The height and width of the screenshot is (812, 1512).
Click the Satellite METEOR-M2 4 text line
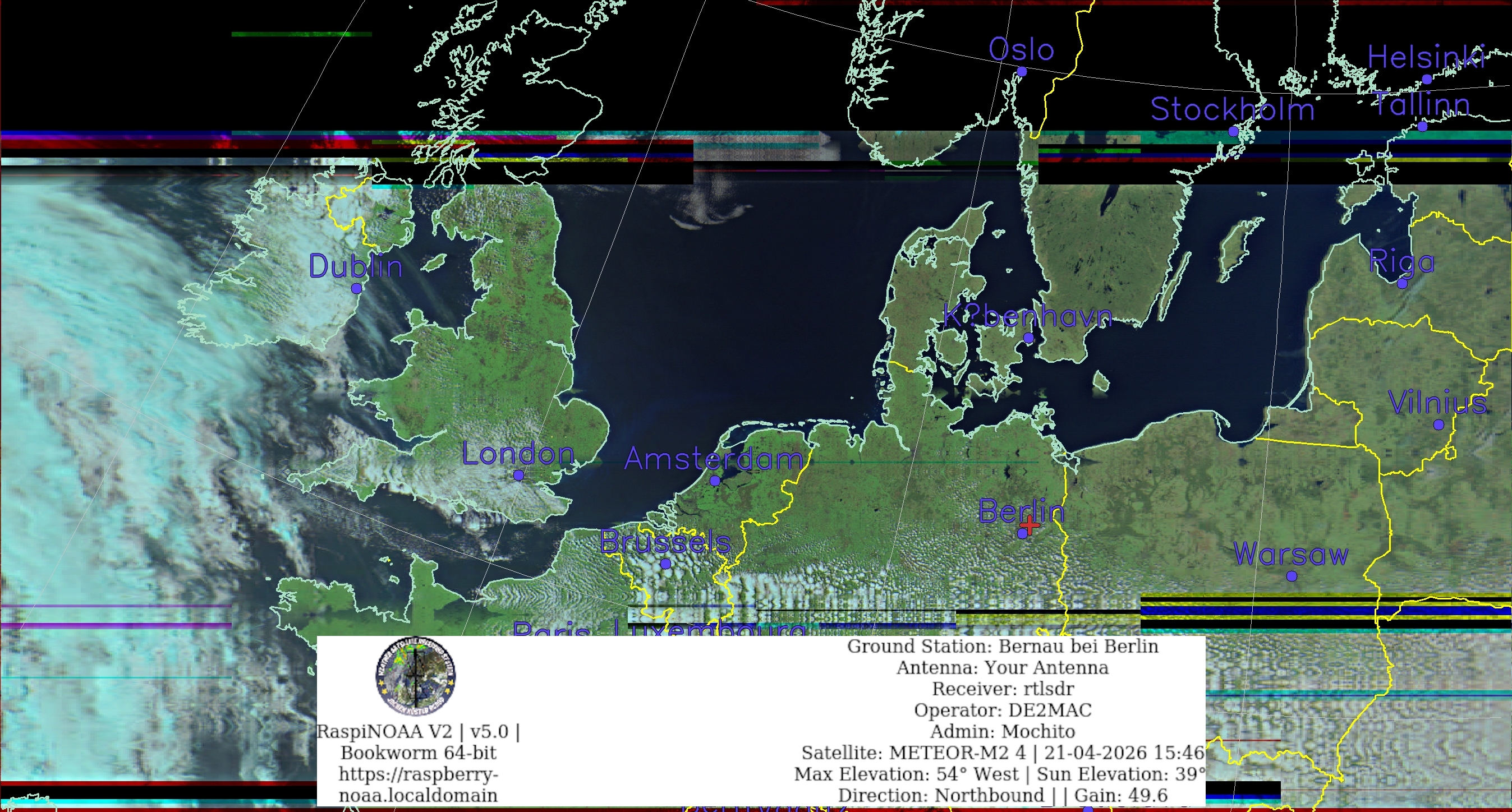coord(1003,753)
